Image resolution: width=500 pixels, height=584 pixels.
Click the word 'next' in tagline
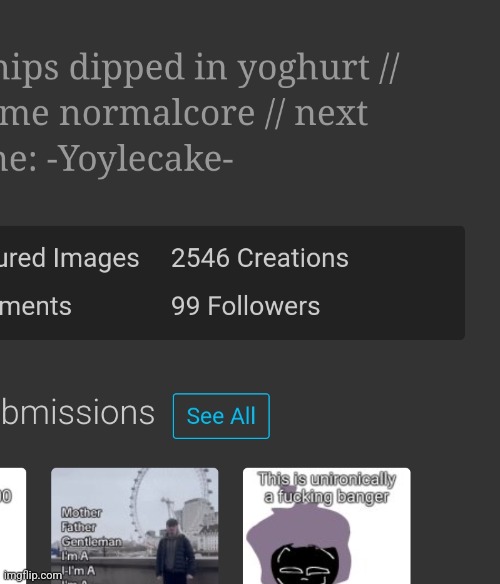pos(331,113)
